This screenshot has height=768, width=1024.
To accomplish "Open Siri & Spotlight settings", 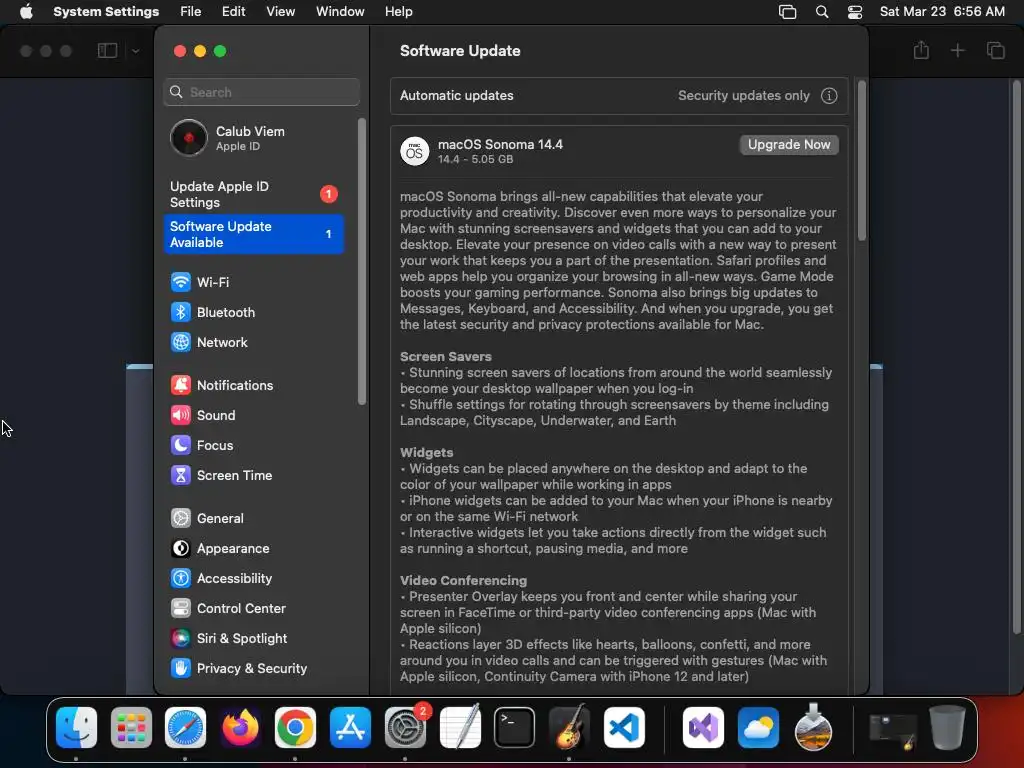I will coord(253,639).
